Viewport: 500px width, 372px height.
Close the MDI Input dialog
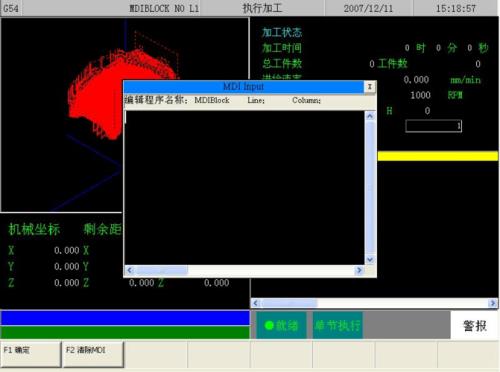(369, 87)
